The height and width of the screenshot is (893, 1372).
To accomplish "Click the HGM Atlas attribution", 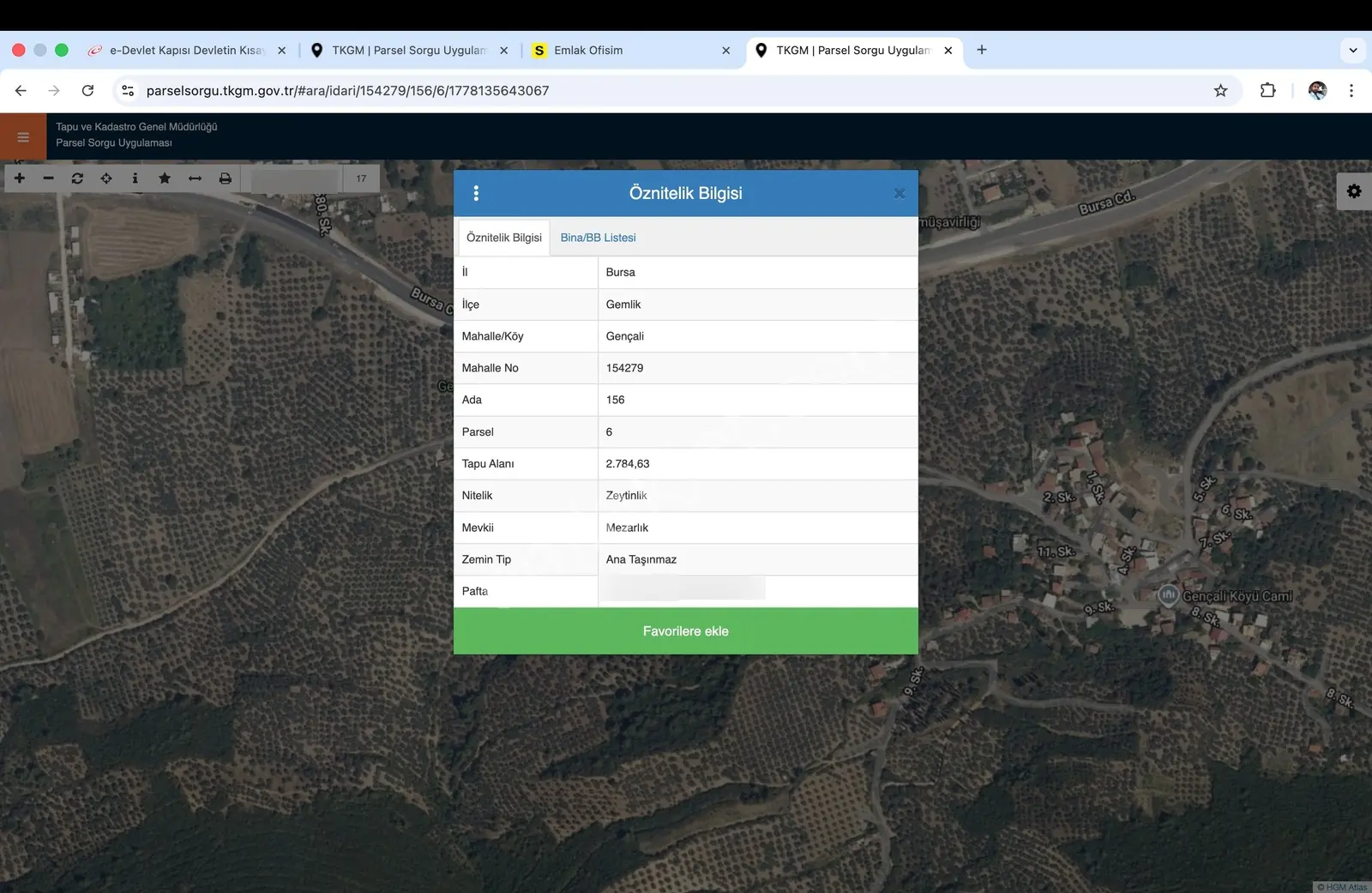I will (x=1343, y=887).
